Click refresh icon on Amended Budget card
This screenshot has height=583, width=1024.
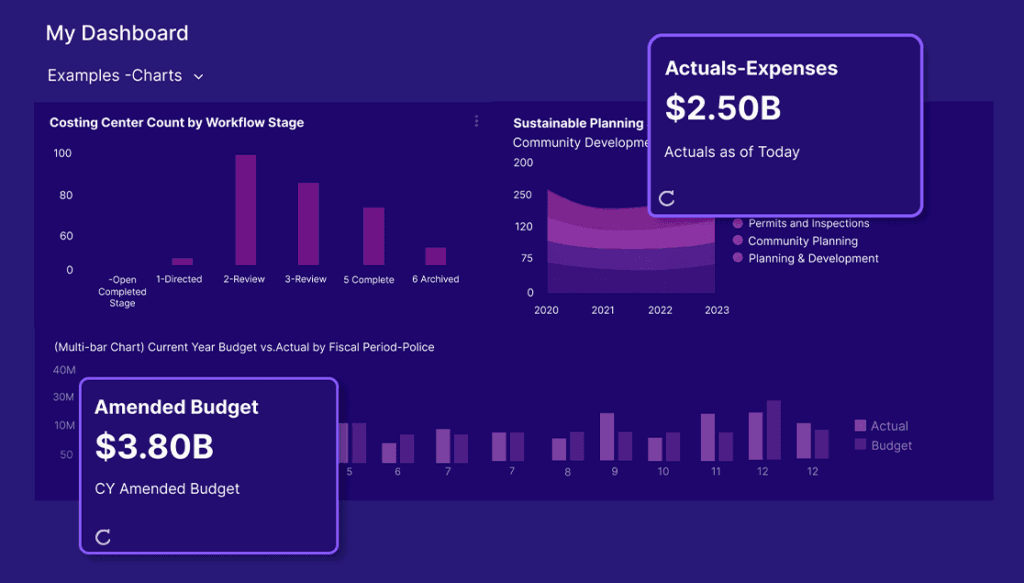pos(103,537)
